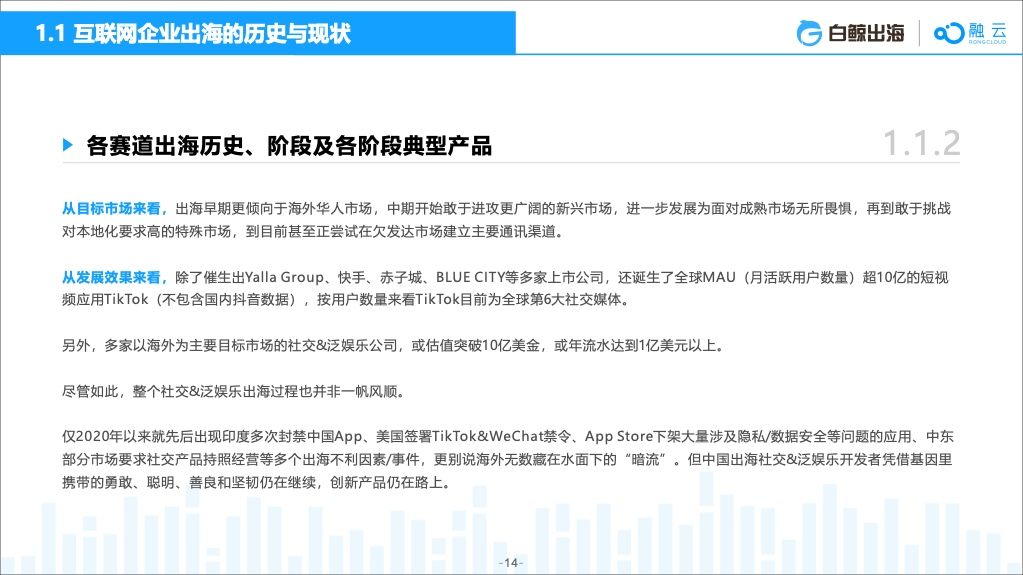Click the phrase TikTok&WeChat禁令

[x=501, y=437]
